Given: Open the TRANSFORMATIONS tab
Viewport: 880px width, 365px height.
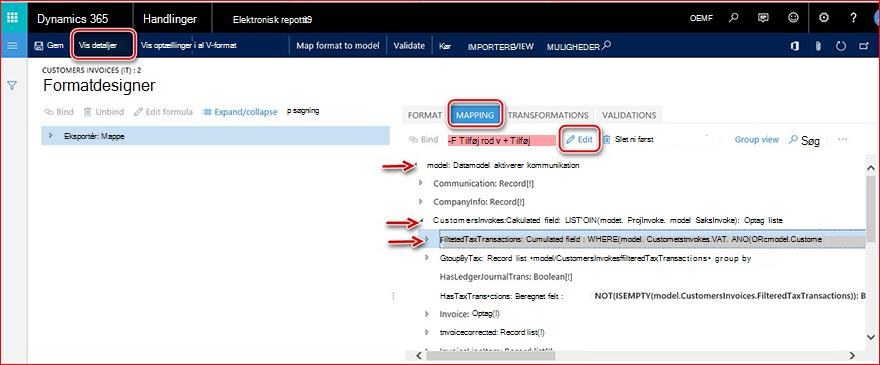Looking at the screenshot, I should (548, 115).
